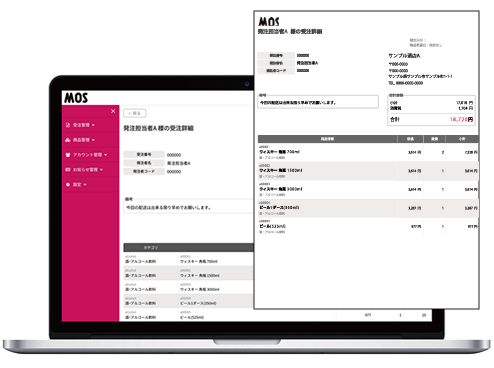Select the ウィスキー 角瓶 700ml row on invoice
The height and width of the screenshot is (368, 494).
(x=368, y=152)
